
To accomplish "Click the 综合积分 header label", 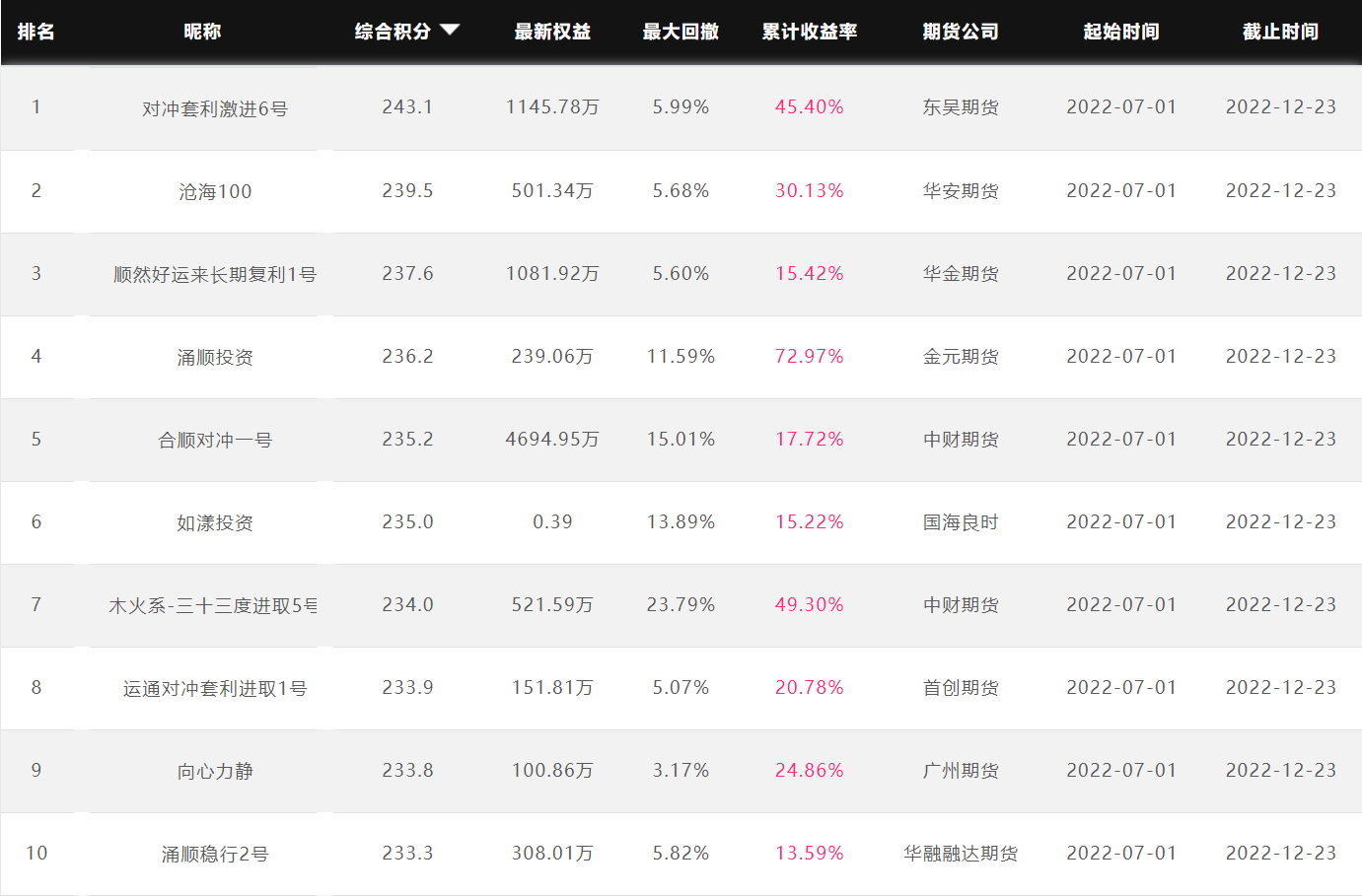I will 393,32.
